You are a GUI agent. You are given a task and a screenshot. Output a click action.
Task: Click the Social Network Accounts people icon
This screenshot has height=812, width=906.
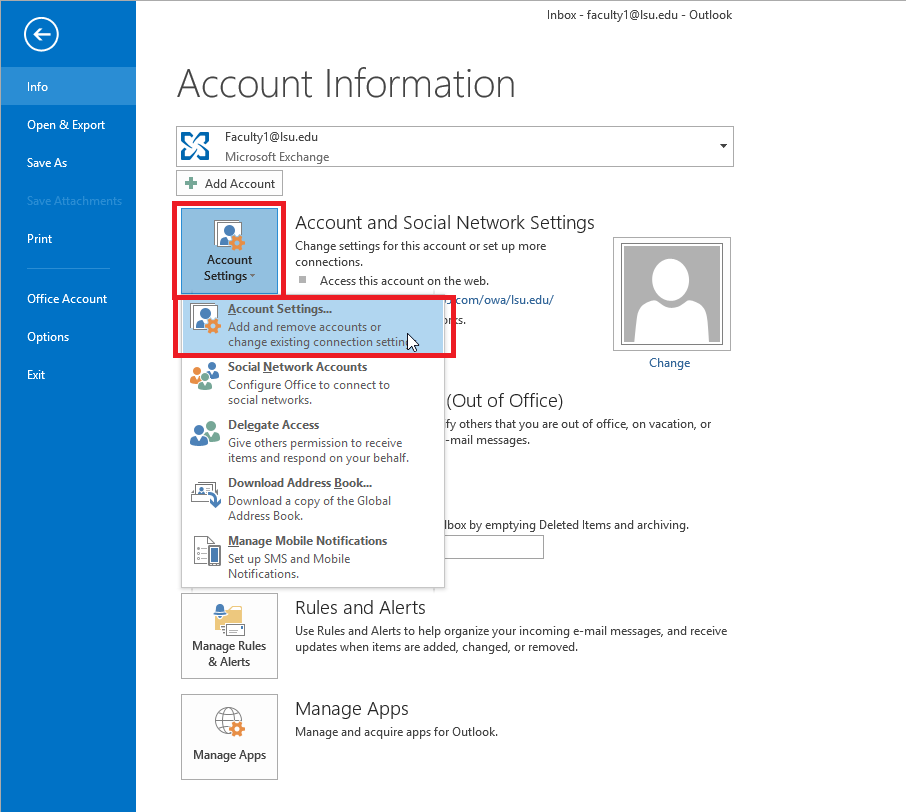[x=205, y=376]
